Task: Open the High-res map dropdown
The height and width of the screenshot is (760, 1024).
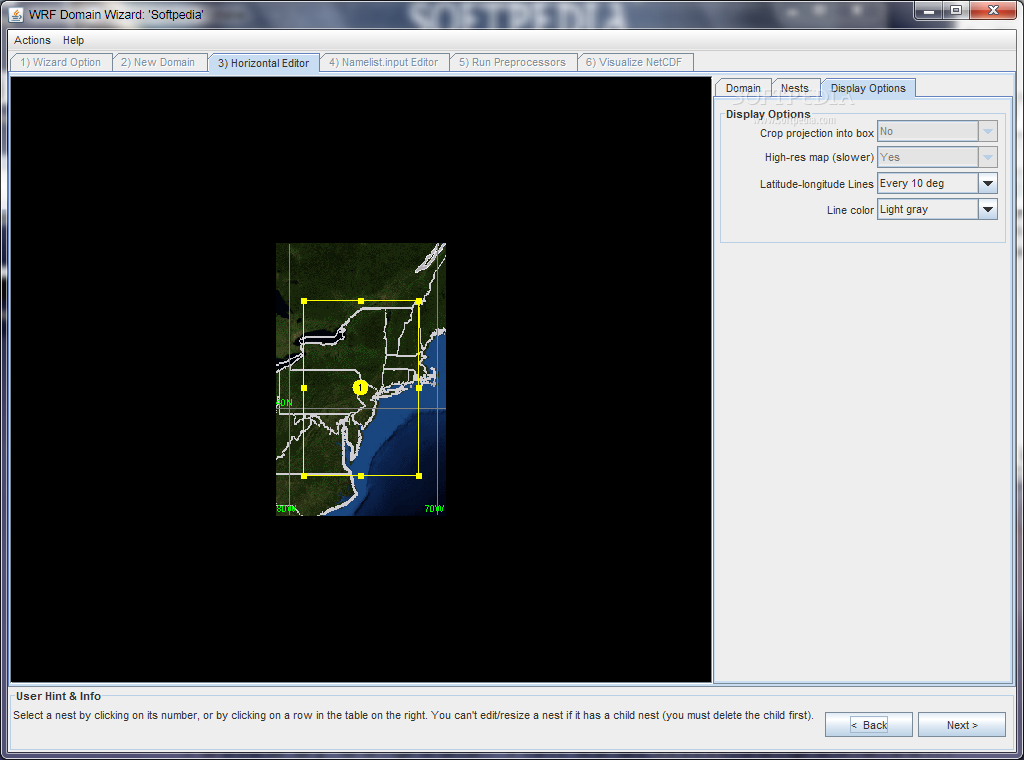Action: (x=936, y=157)
